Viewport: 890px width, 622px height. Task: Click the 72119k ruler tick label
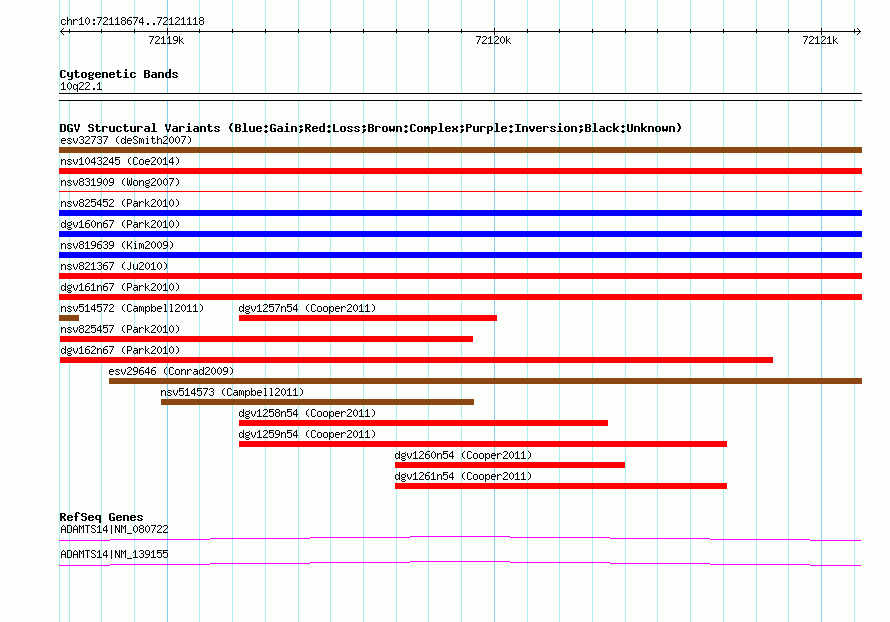click(166, 40)
